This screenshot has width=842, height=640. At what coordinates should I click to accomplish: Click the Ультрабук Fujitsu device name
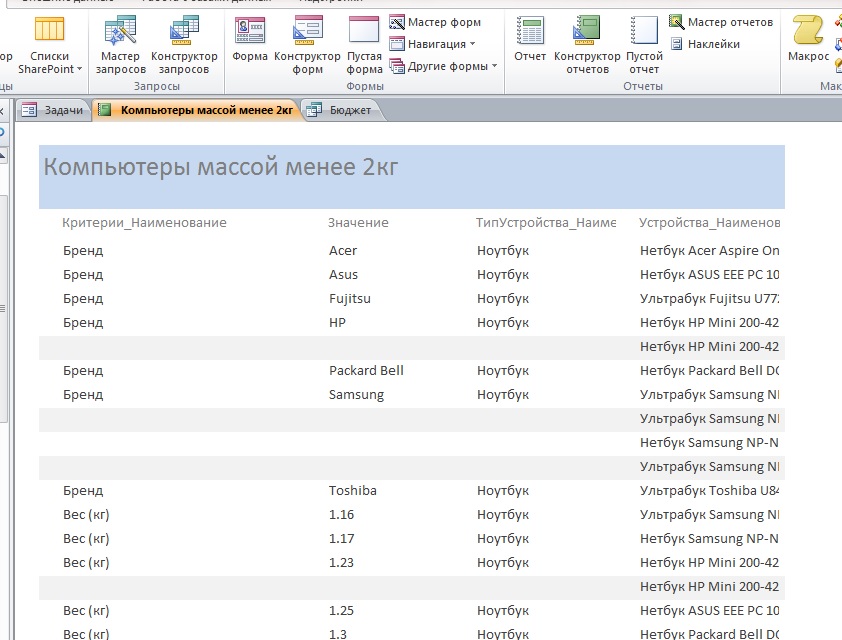tap(709, 299)
